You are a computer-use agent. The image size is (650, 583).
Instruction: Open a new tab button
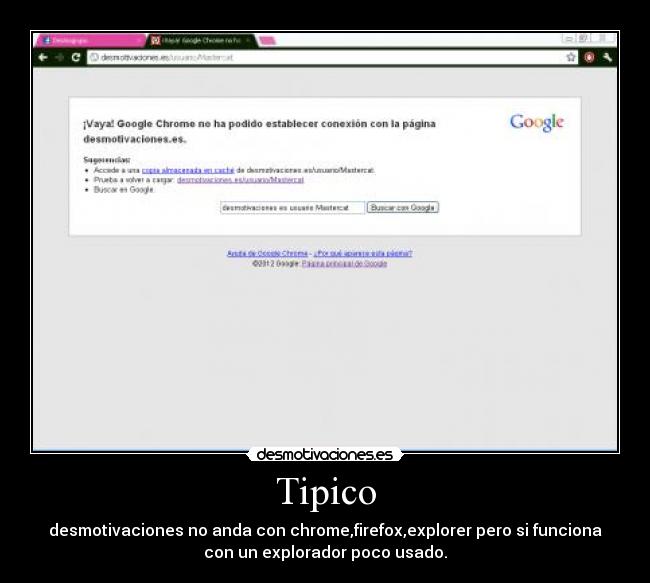pos(267,41)
